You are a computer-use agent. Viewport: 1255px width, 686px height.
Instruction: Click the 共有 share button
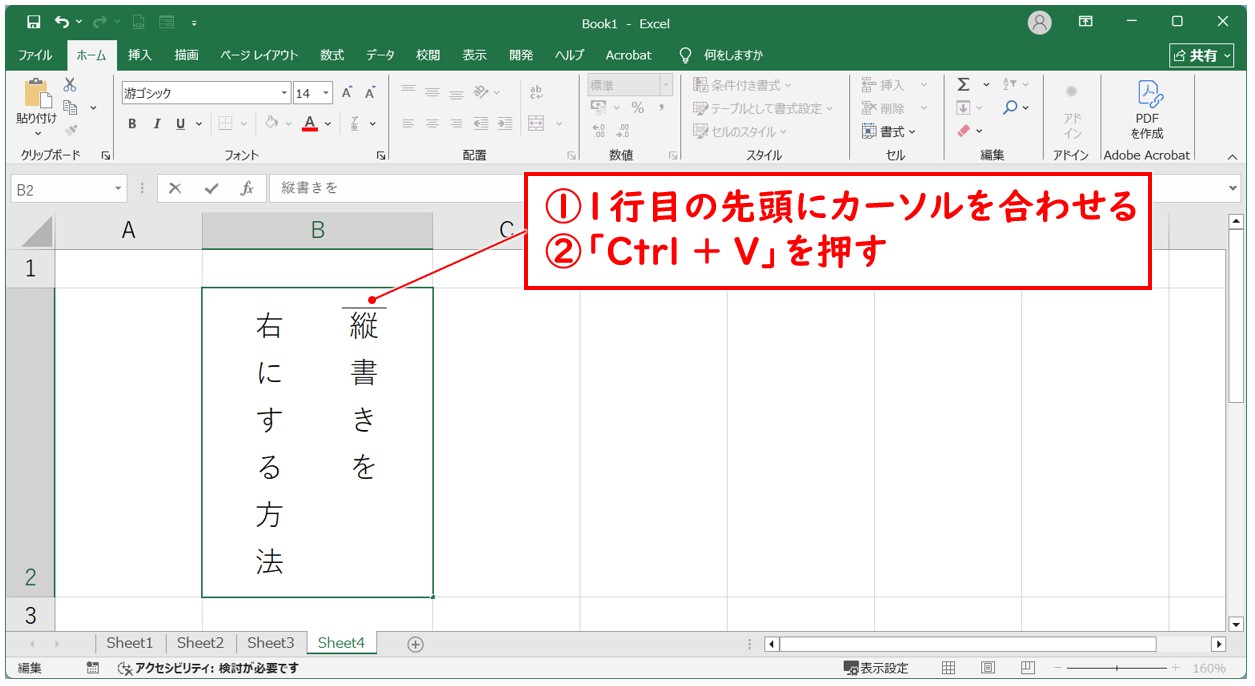point(1202,55)
